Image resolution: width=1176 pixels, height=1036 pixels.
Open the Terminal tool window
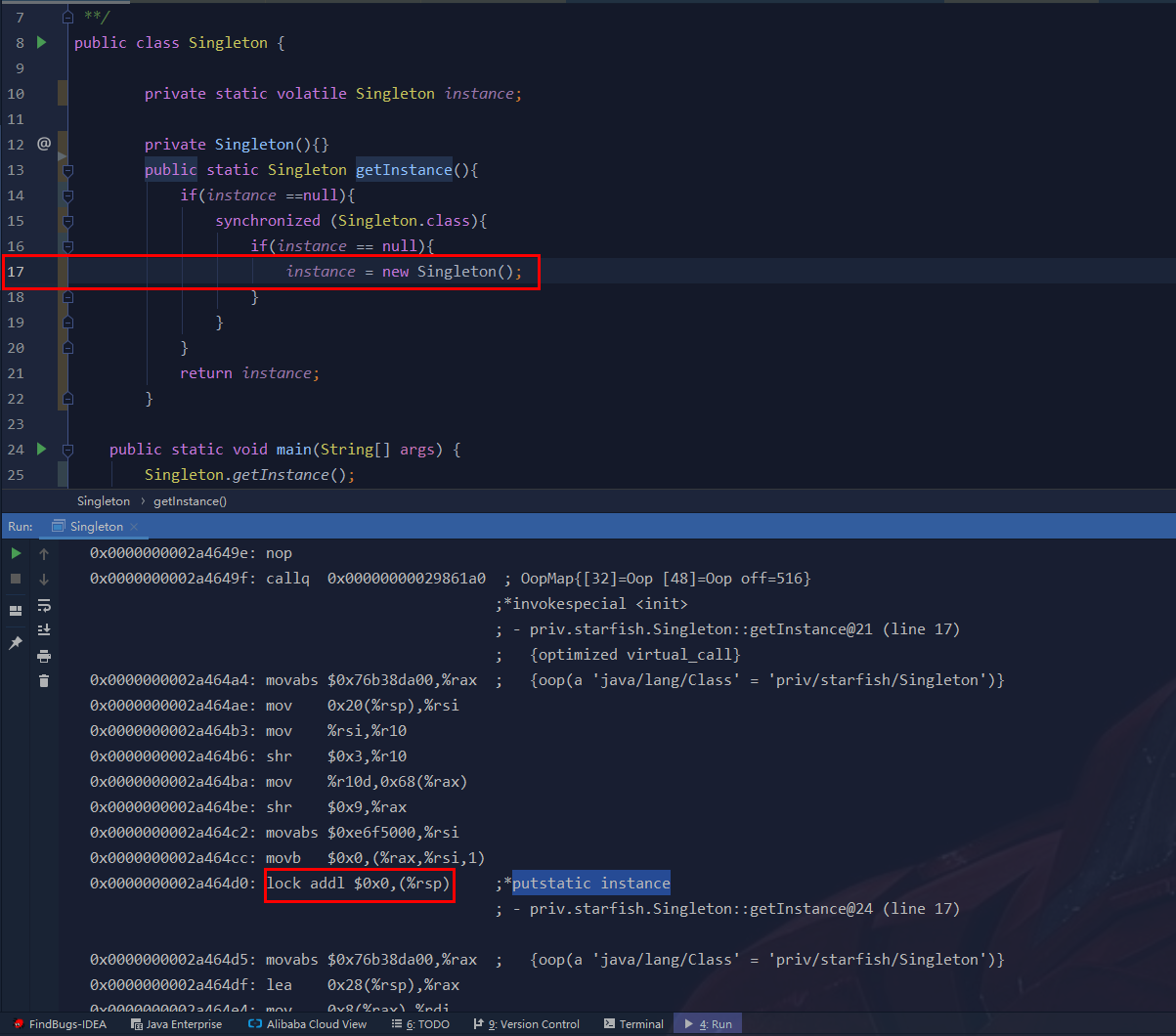(x=633, y=1024)
